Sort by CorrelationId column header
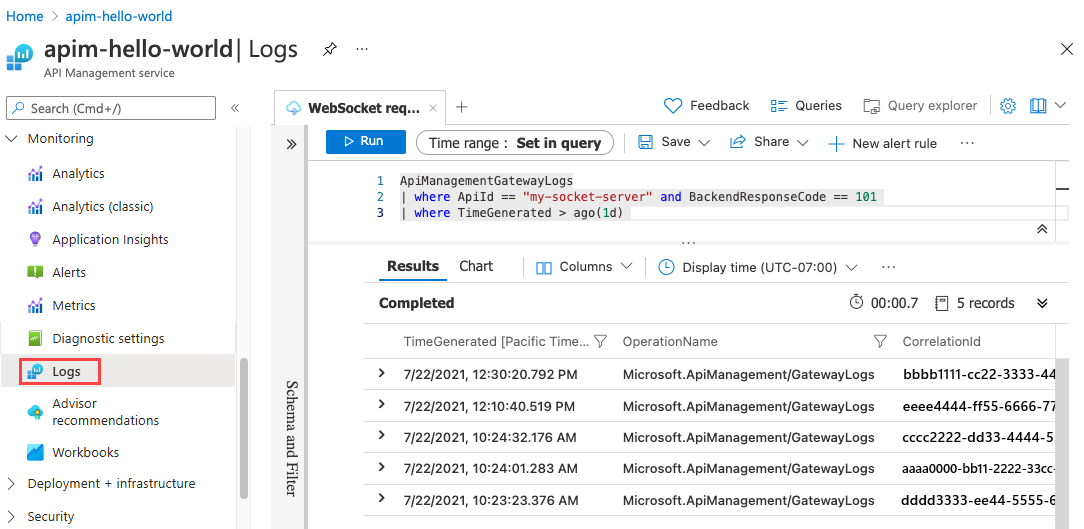 pos(941,342)
